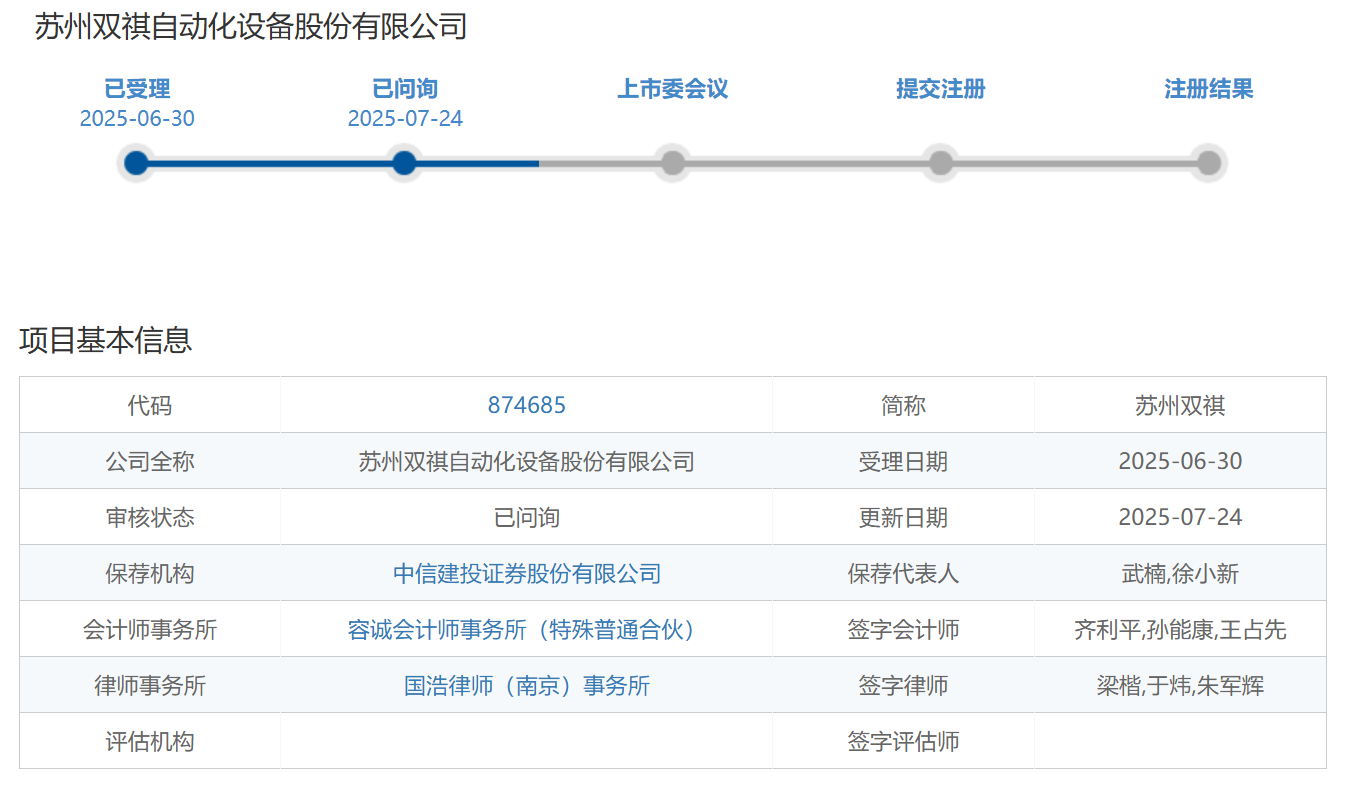Click the 签字评估师 label cell
The image size is (1353, 793).
point(903,741)
